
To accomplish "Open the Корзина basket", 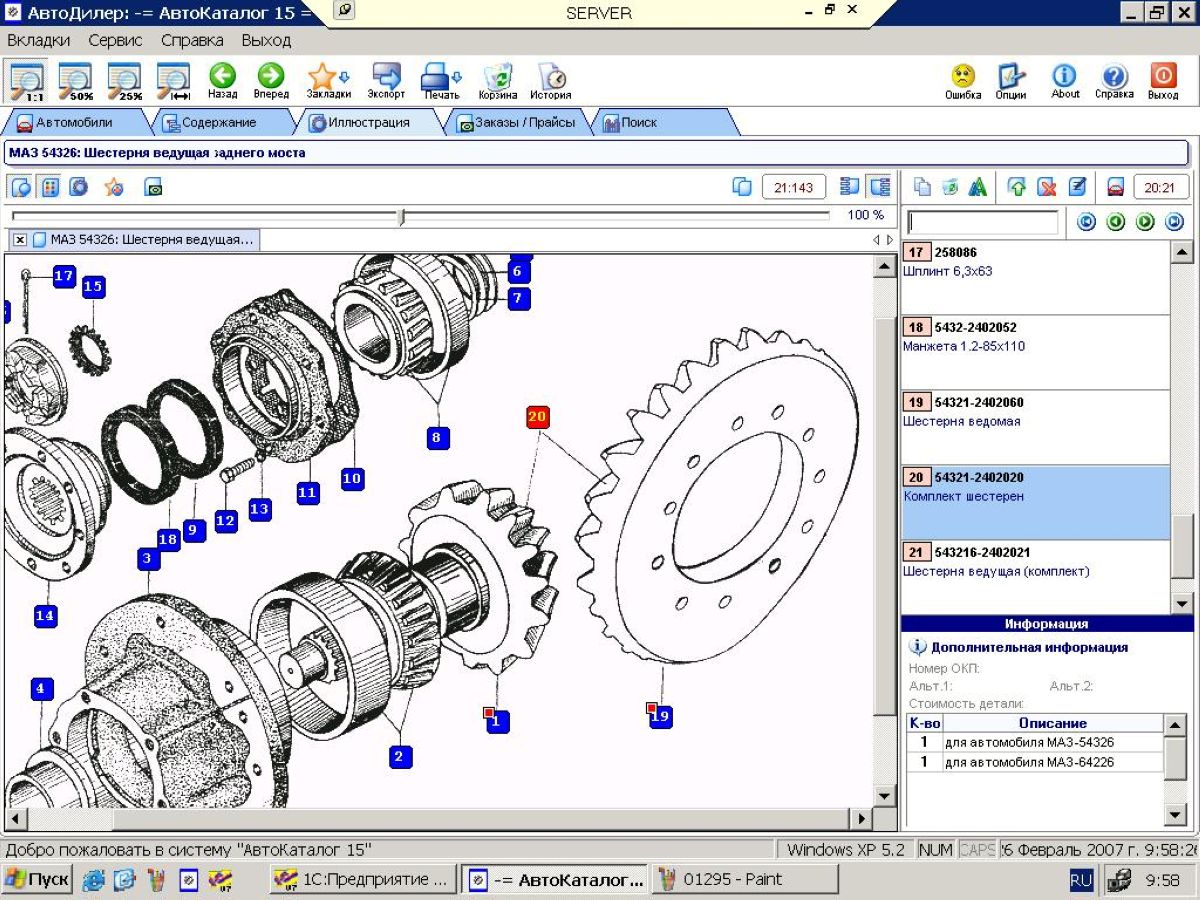I will (x=498, y=81).
